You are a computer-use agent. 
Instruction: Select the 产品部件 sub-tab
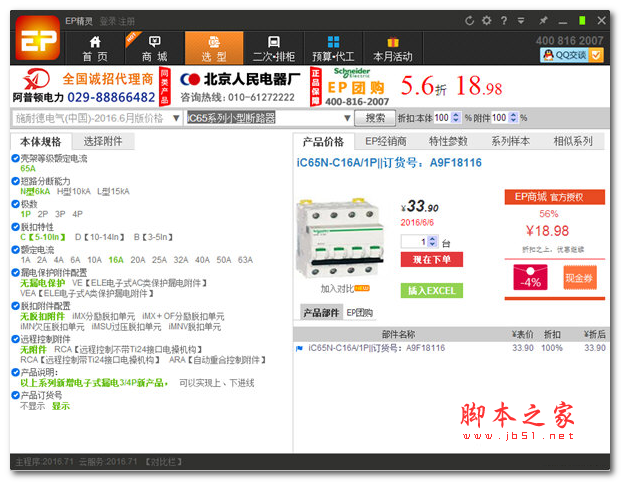tap(322, 313)
